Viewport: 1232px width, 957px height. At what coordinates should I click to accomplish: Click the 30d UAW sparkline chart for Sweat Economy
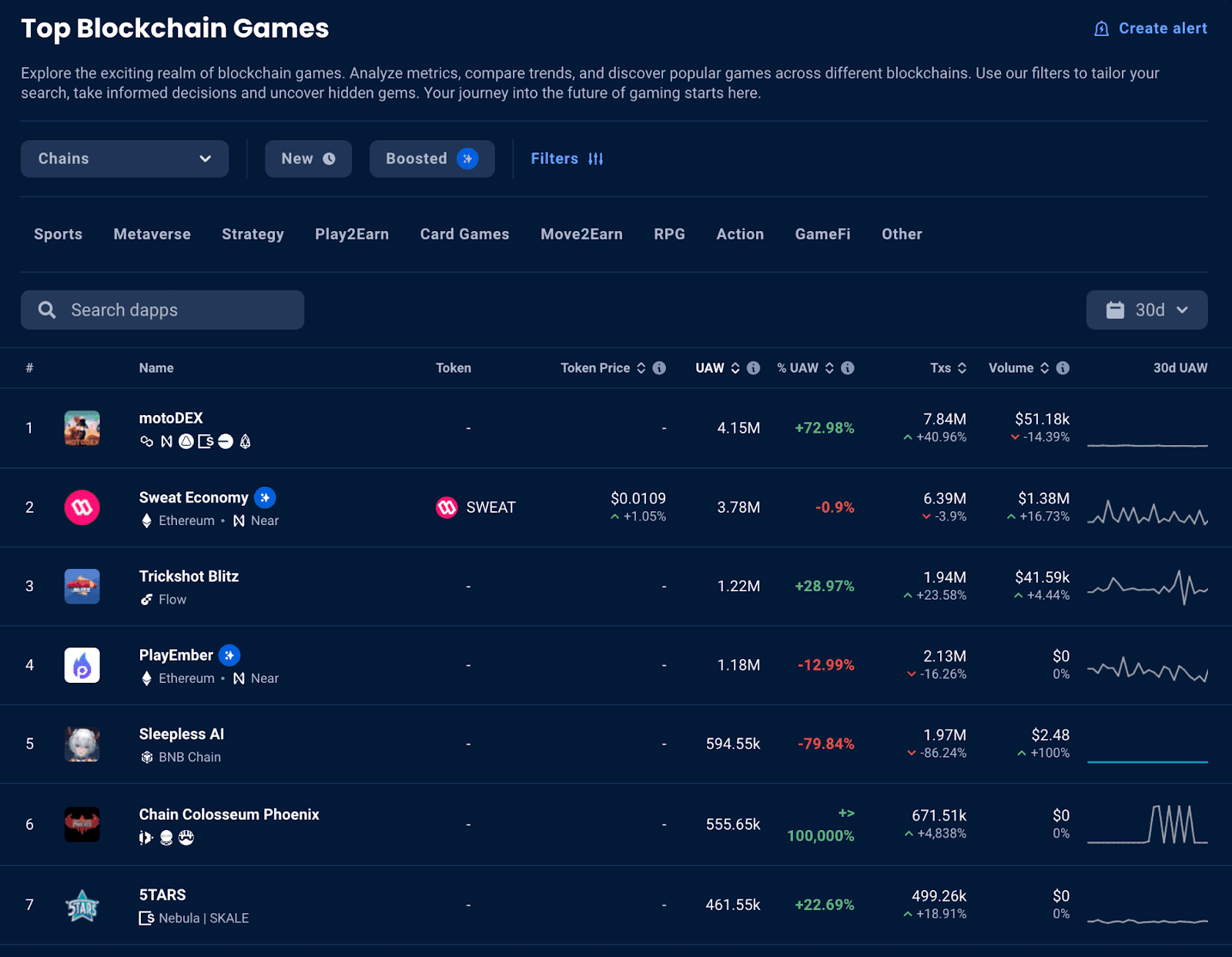click(x=1147, y=507)
